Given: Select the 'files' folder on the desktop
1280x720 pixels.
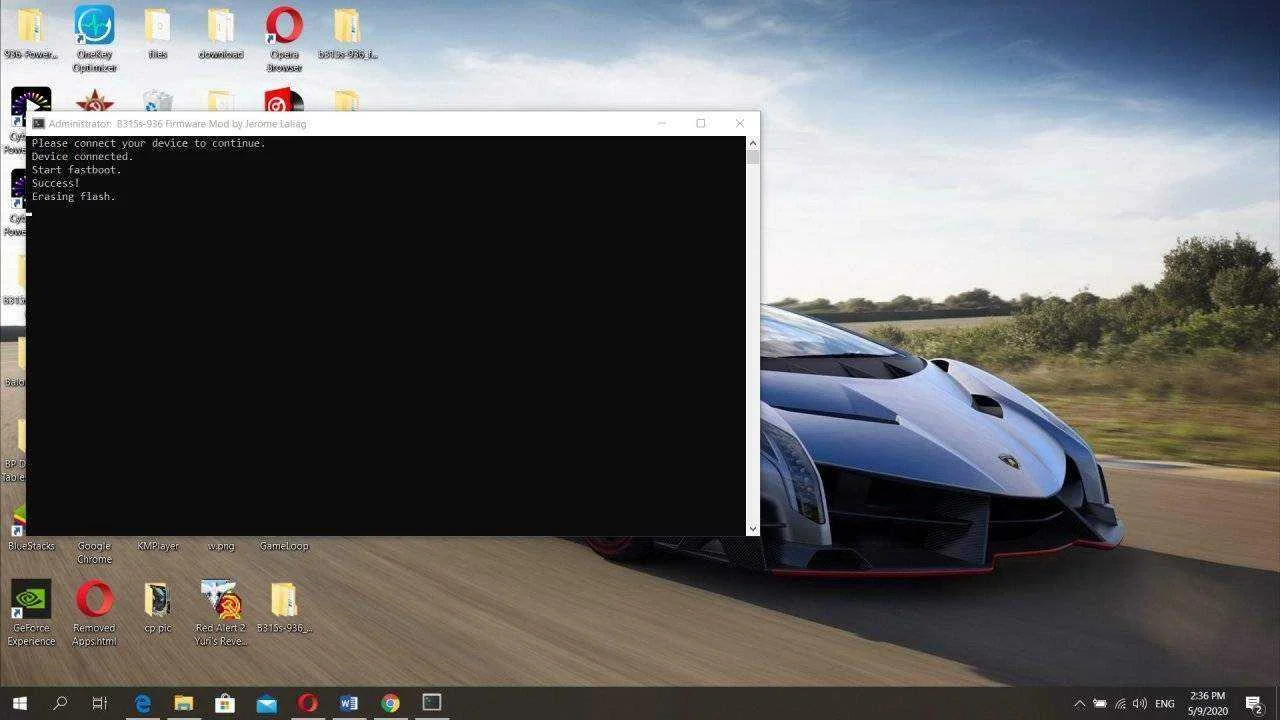Looking at the screenshot, I should [157, 34].
